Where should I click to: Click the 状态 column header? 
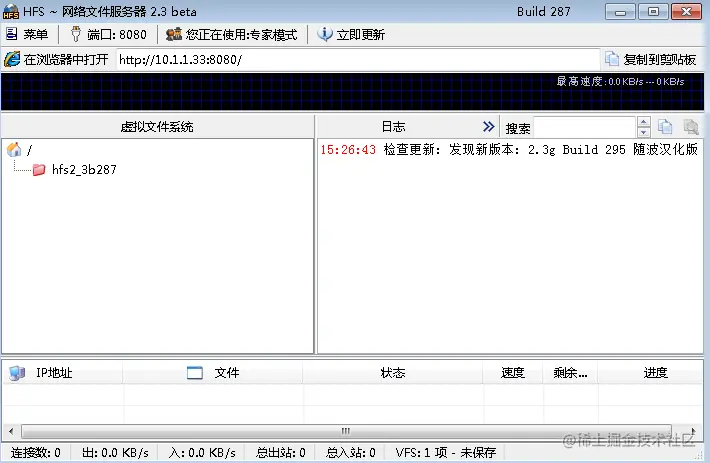pos(393,372)
